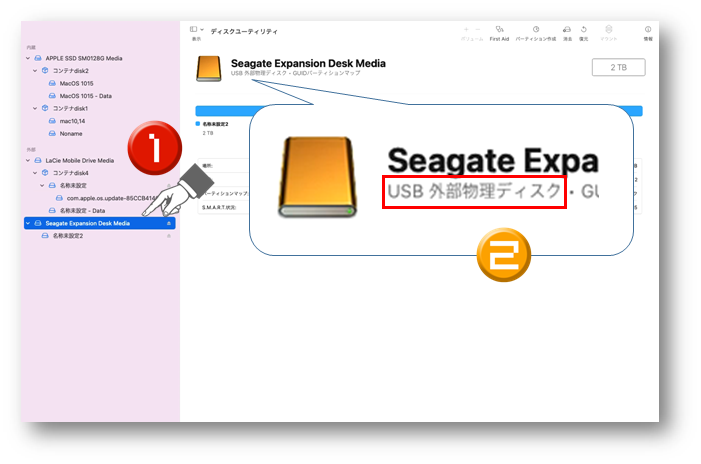Select Seagate Expansion Desk Media in sidebar
701x464 pixels.
pyautogui.click(x=100, y=223)
